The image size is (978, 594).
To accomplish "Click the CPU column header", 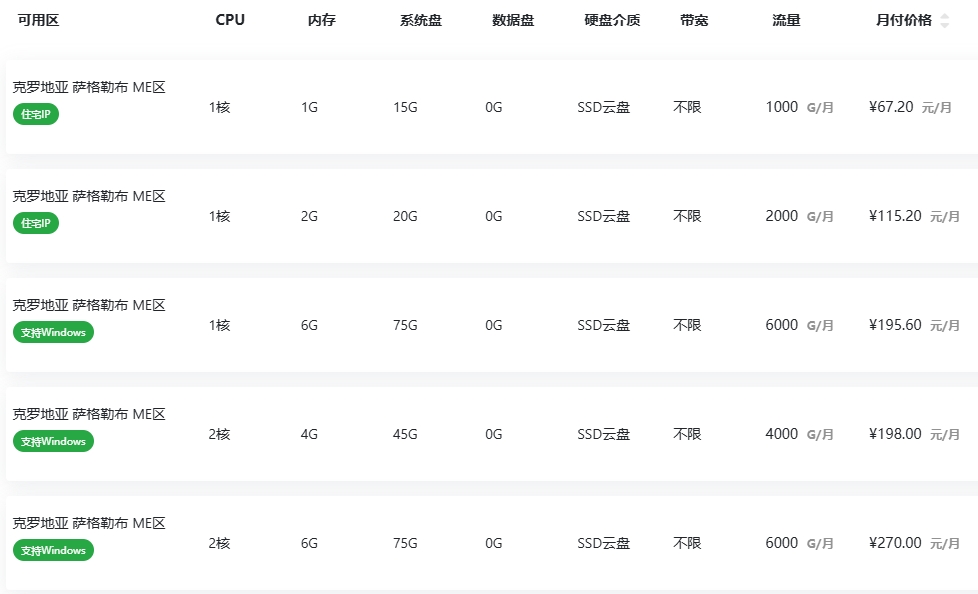I will coord(230,20).
